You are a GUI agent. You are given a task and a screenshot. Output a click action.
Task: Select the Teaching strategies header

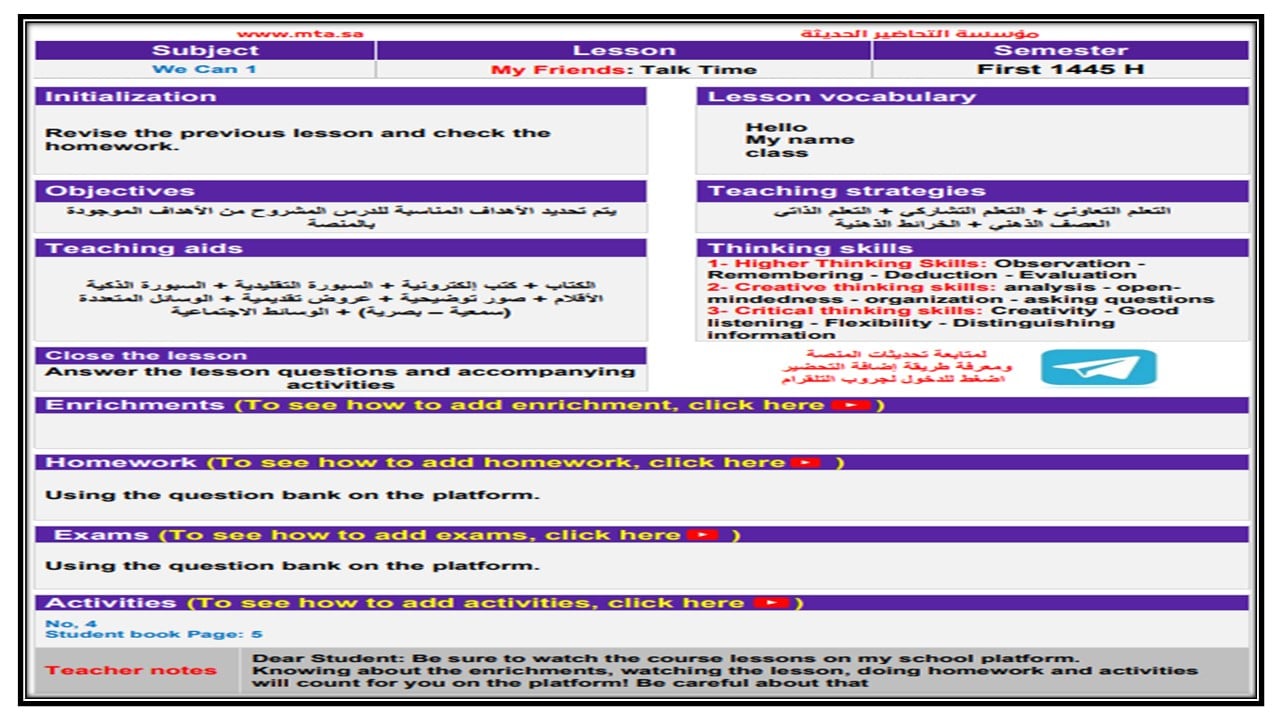[x=973, y=191]
